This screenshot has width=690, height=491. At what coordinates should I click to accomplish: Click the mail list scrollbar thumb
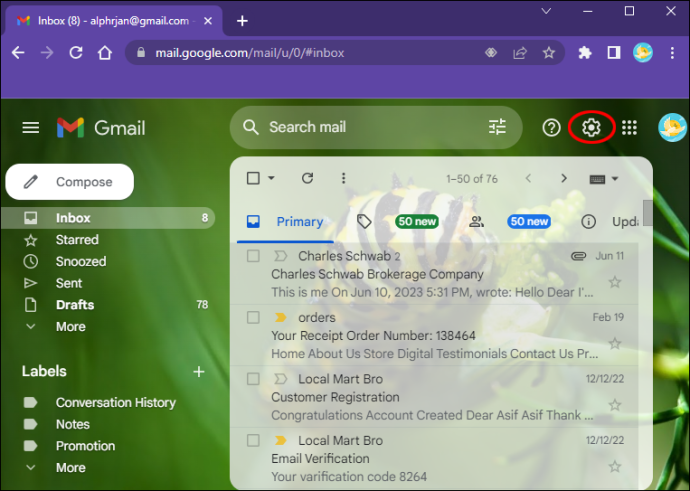tap(647, 213)
